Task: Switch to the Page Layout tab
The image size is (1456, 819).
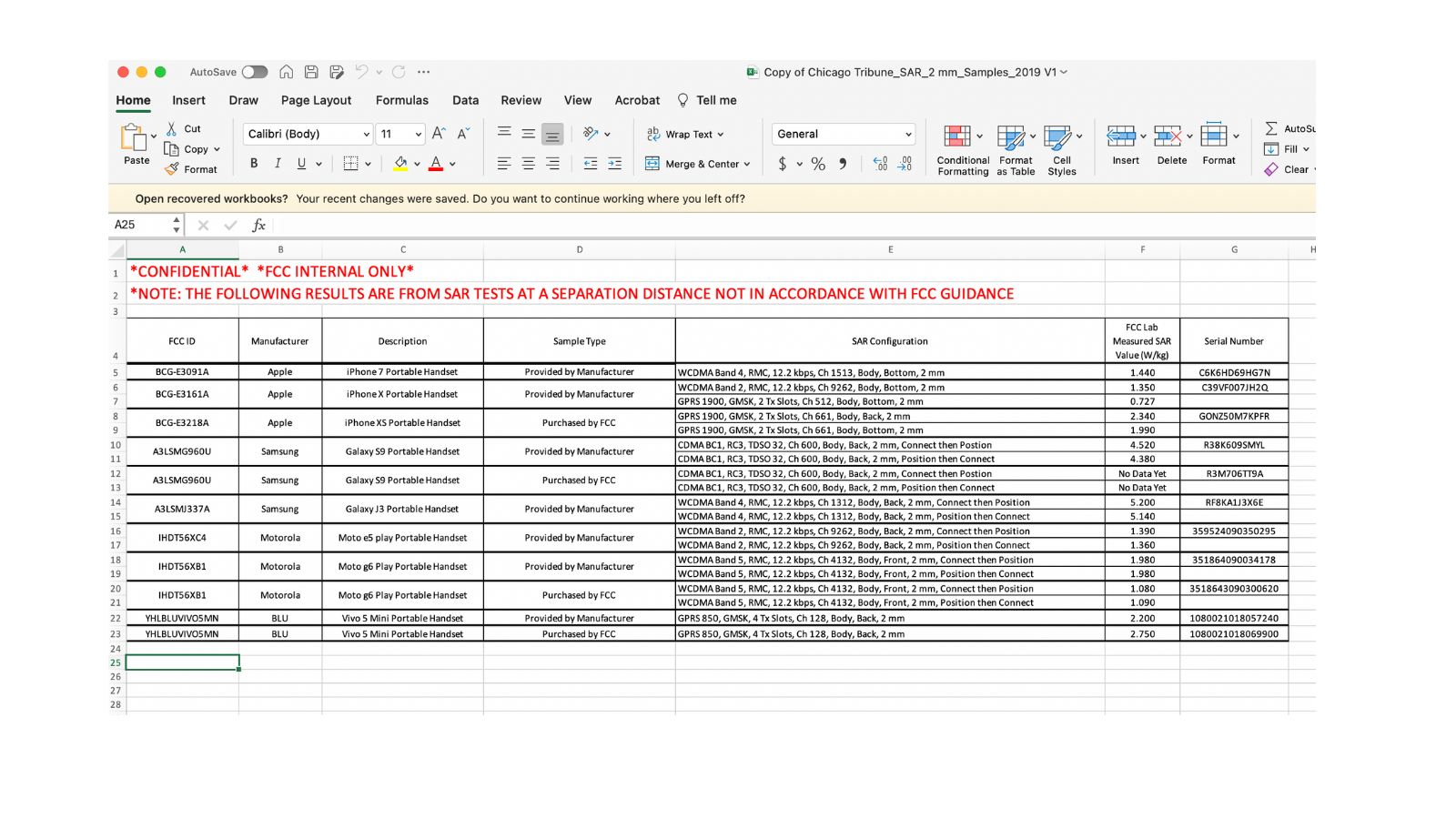Action: coord(316,100)
